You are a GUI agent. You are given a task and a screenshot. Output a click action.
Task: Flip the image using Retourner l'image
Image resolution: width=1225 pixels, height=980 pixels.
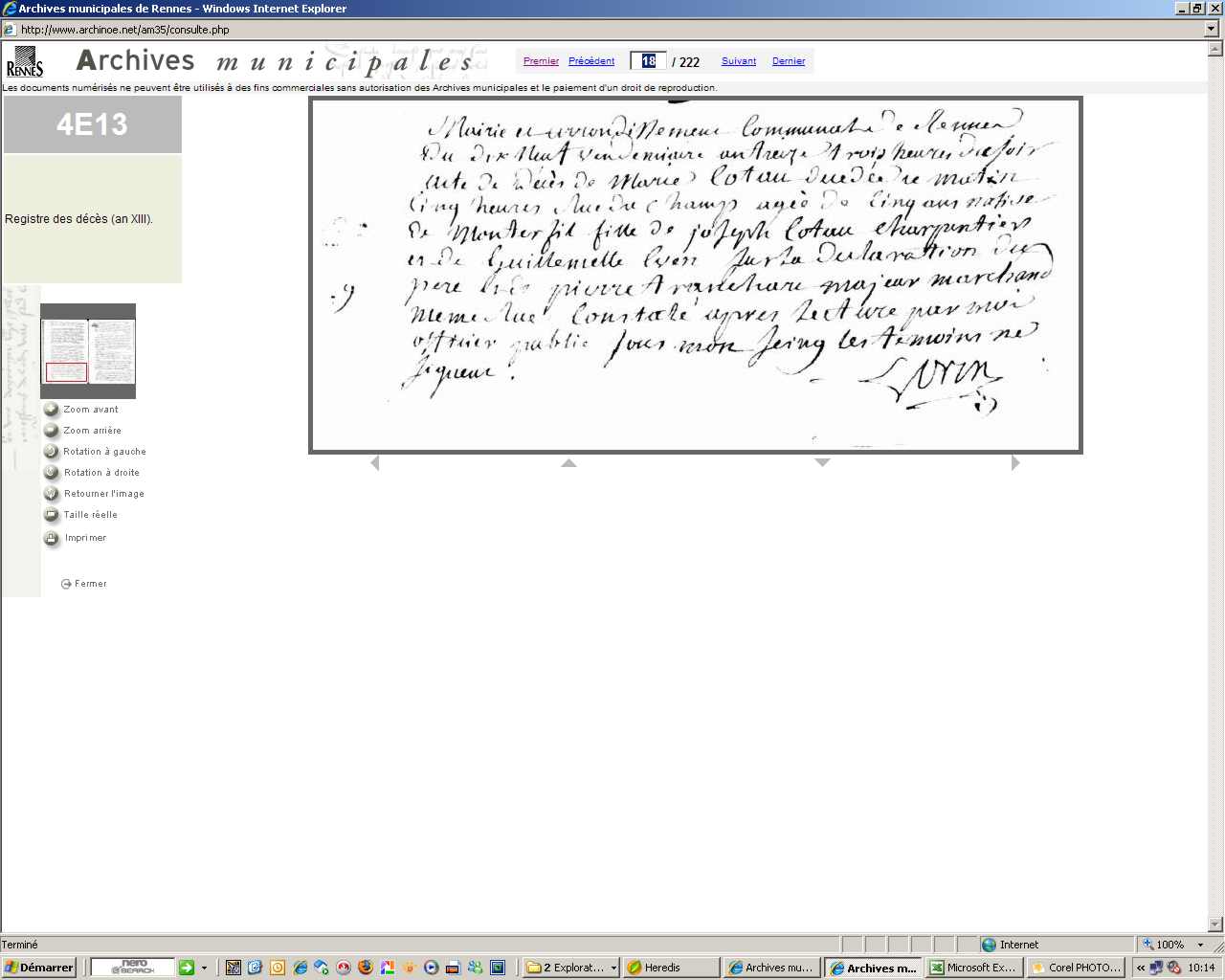pos(52,494)
